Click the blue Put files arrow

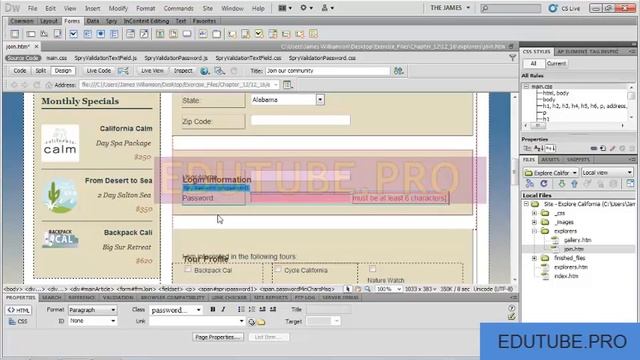(574, 184)
